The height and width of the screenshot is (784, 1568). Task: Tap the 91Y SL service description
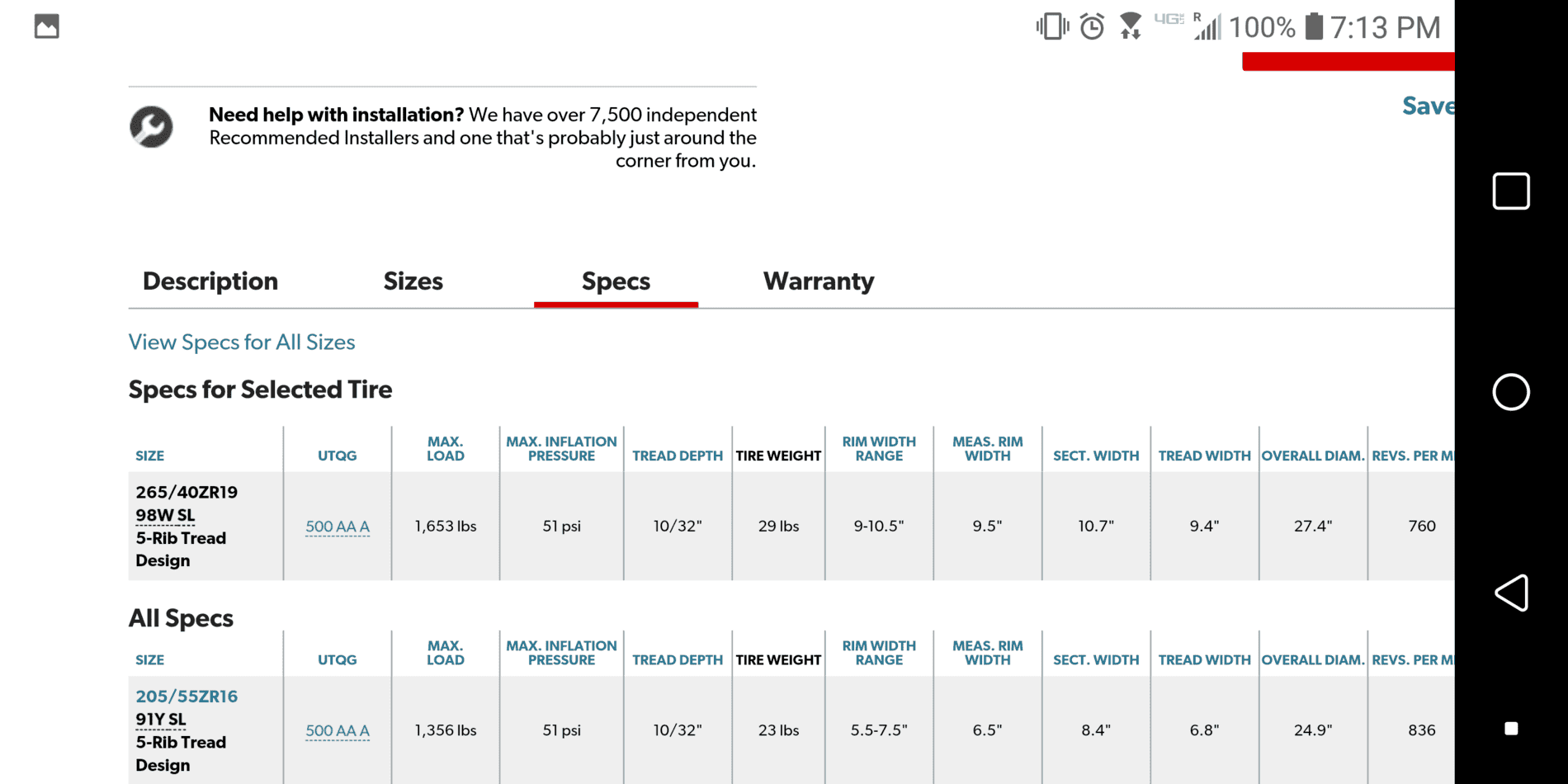[x=160, y=720]
